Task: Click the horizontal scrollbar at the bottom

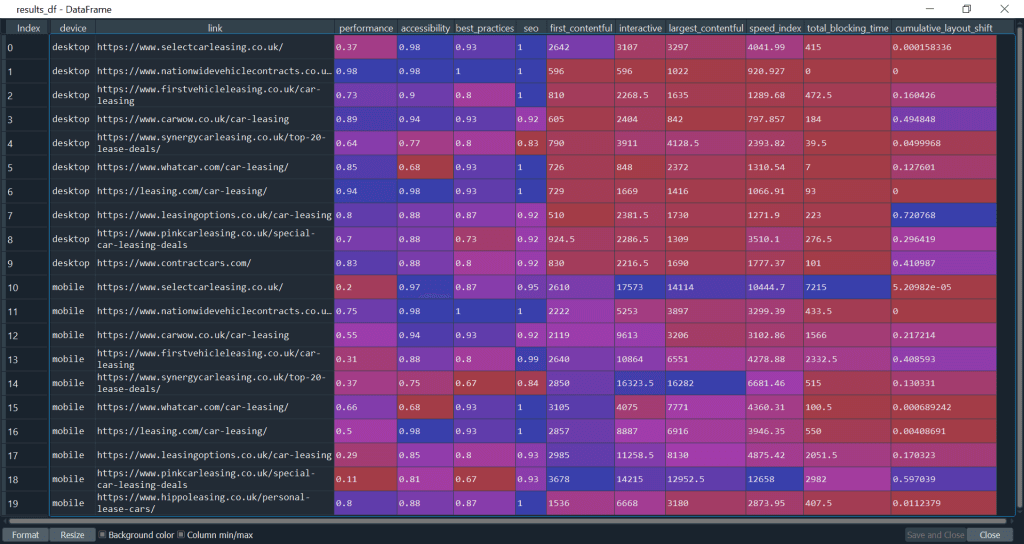Action: [509, 521]
